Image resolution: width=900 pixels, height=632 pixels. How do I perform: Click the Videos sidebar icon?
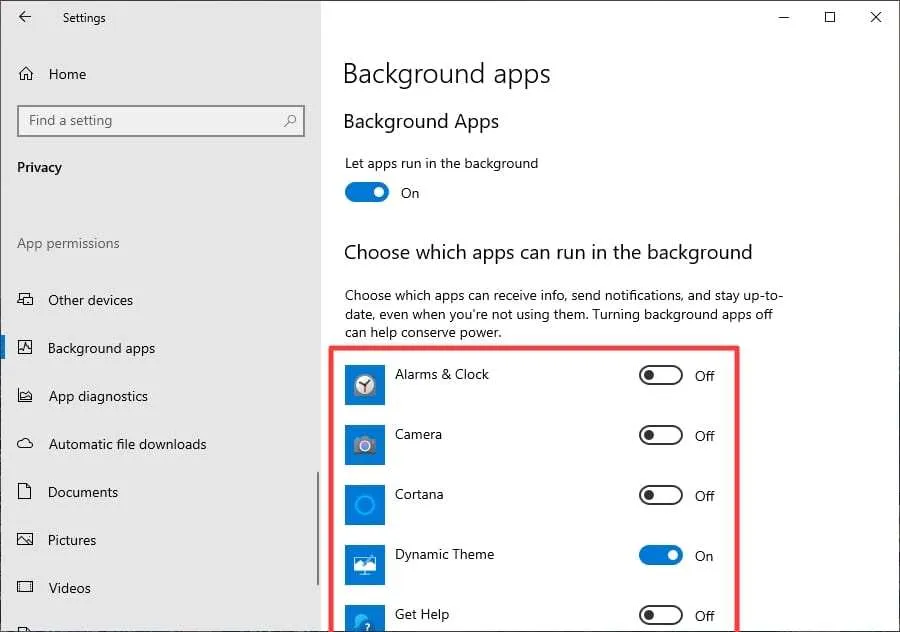coord(25,587)
